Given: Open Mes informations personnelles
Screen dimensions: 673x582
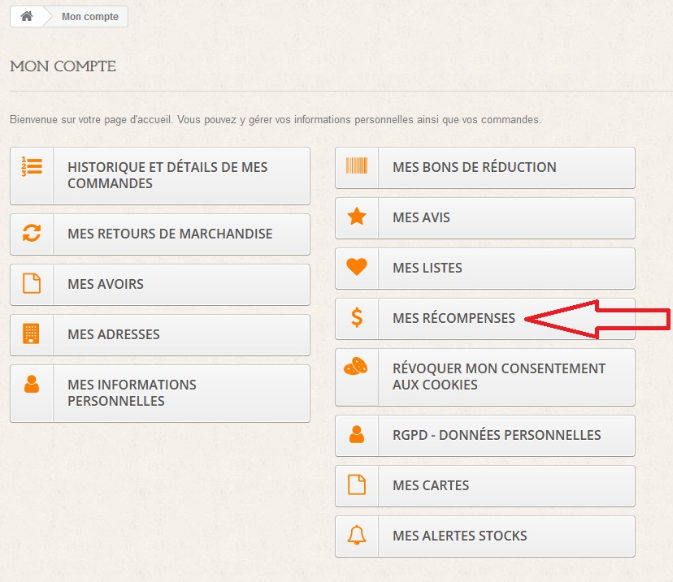Looking at the screenshot, I should (160, 393).
